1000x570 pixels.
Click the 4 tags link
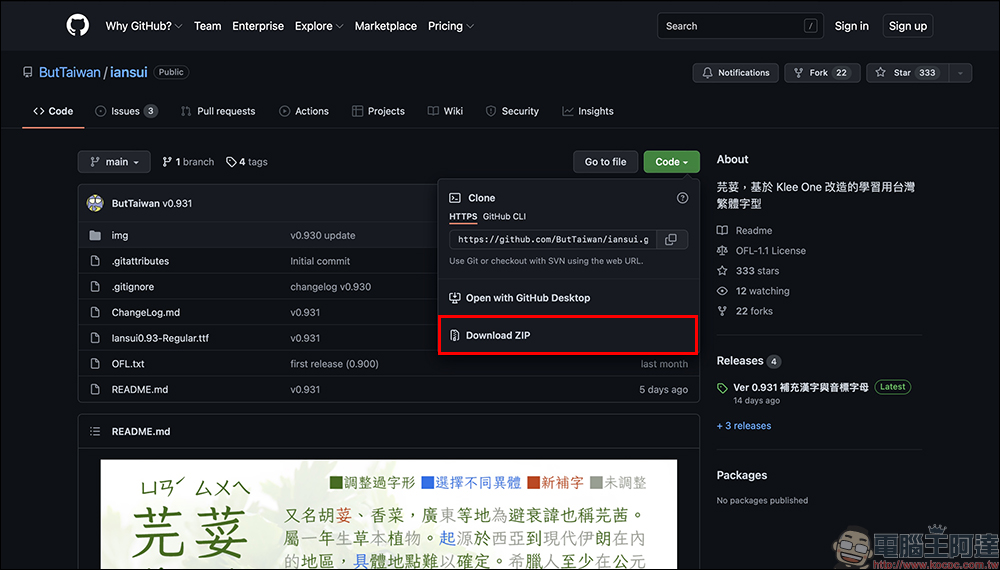(x=247, y=162)
